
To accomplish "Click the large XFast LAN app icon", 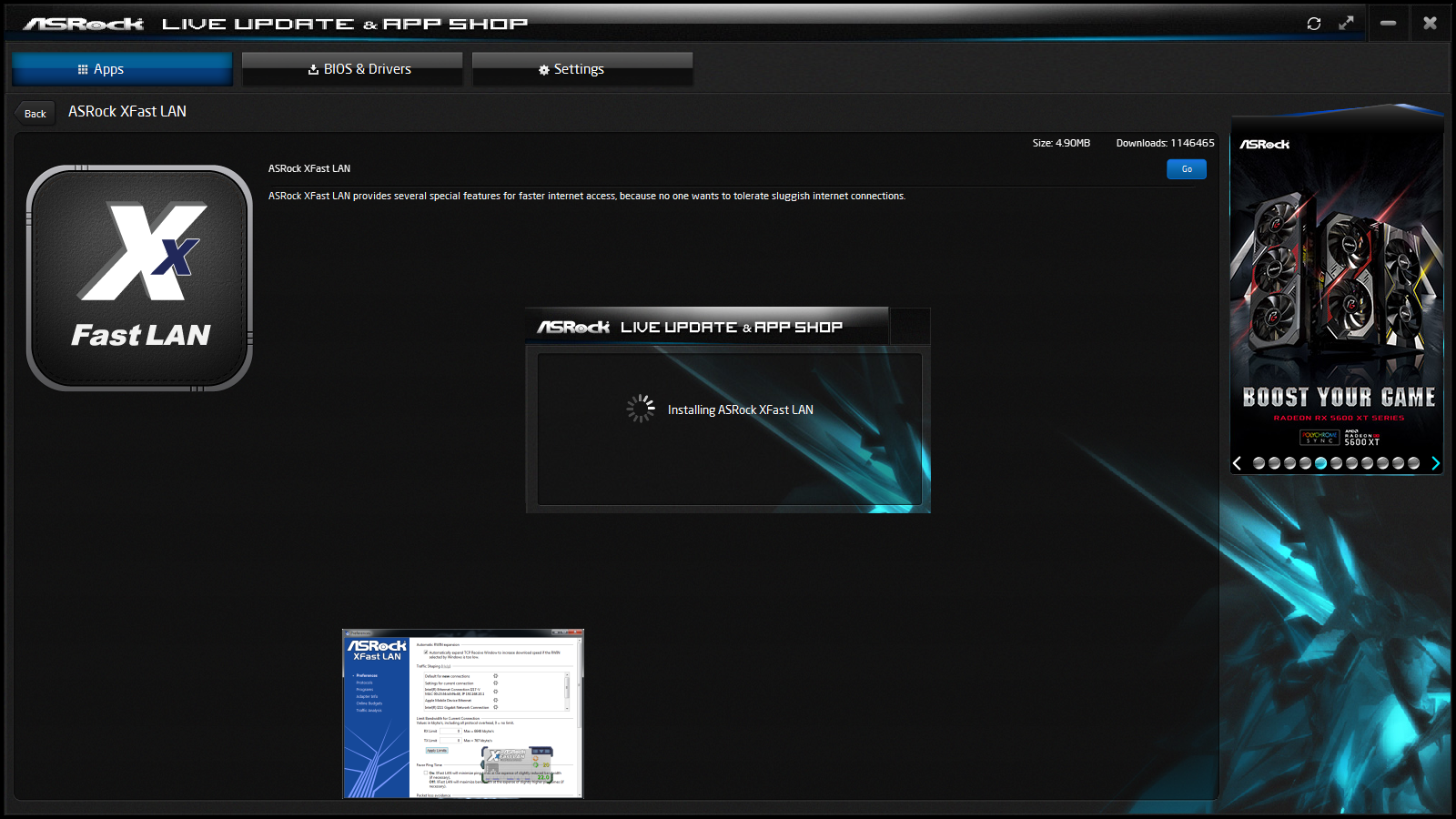I will [139, 278].
